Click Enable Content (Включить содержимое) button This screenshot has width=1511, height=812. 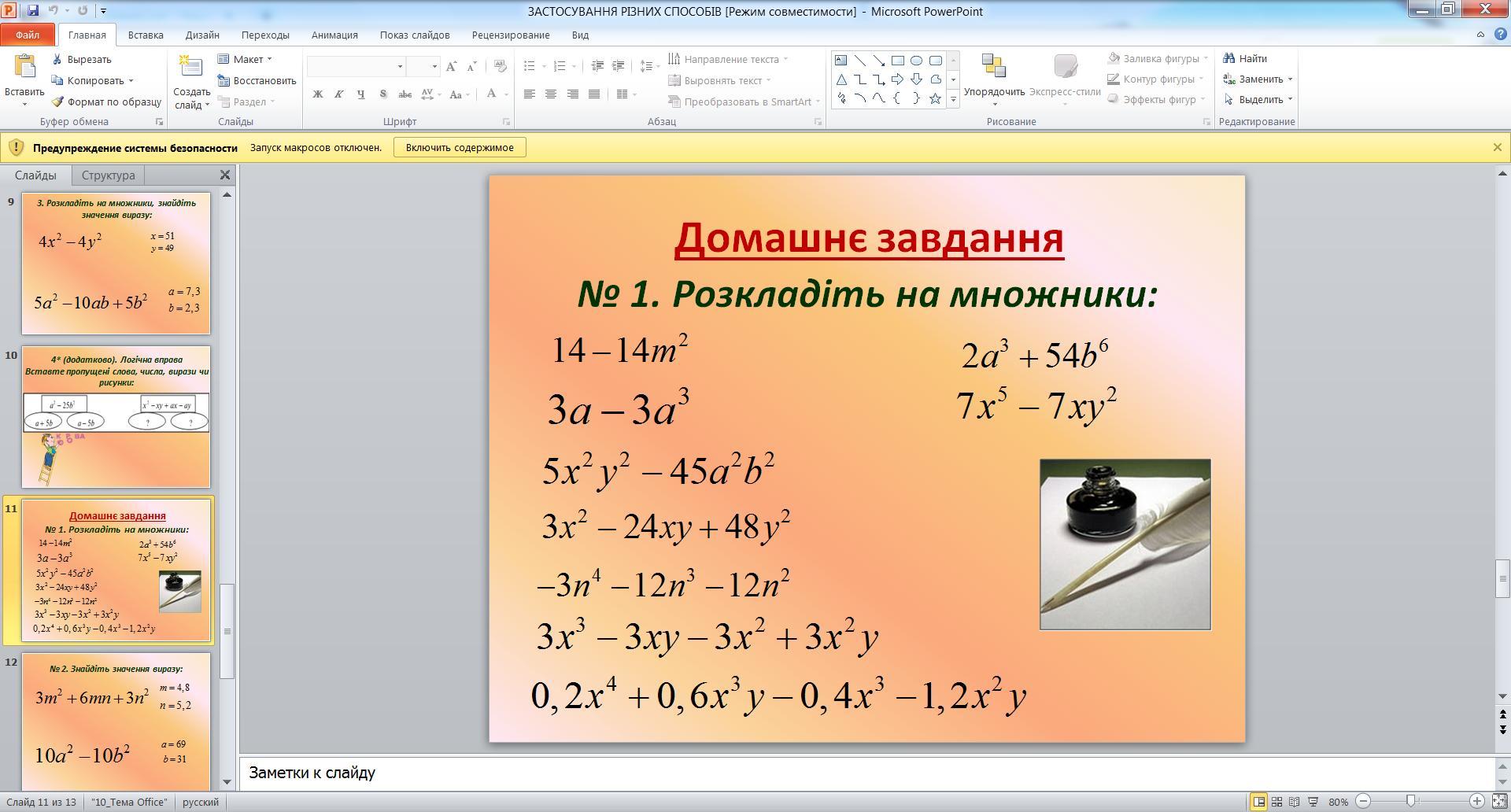click(x=460, y=147)
